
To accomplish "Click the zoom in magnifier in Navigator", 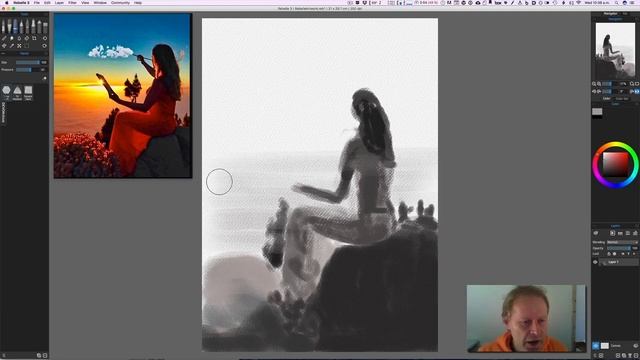I will [x=599, y=84].
